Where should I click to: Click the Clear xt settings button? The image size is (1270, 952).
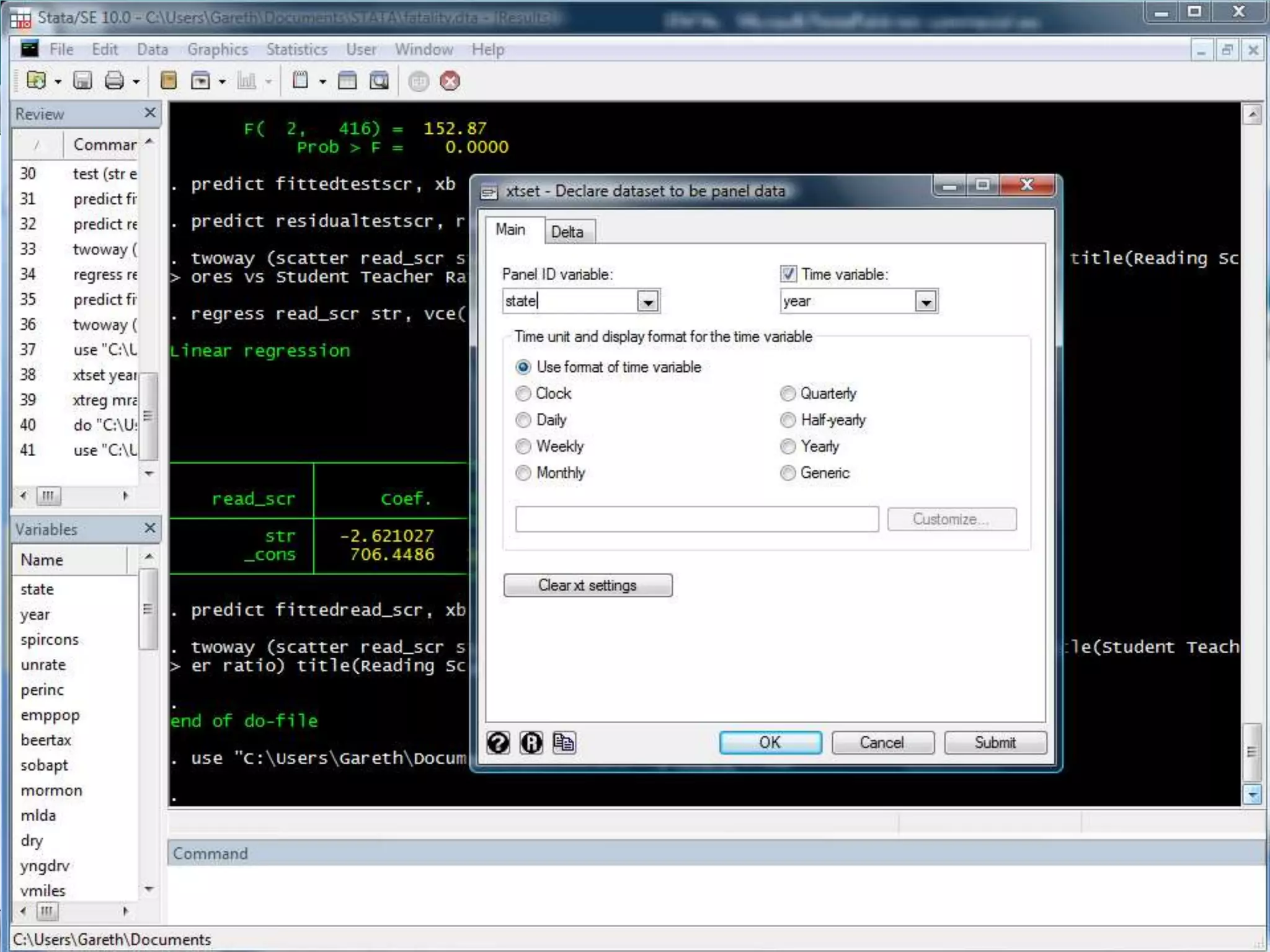click(587, 585)
